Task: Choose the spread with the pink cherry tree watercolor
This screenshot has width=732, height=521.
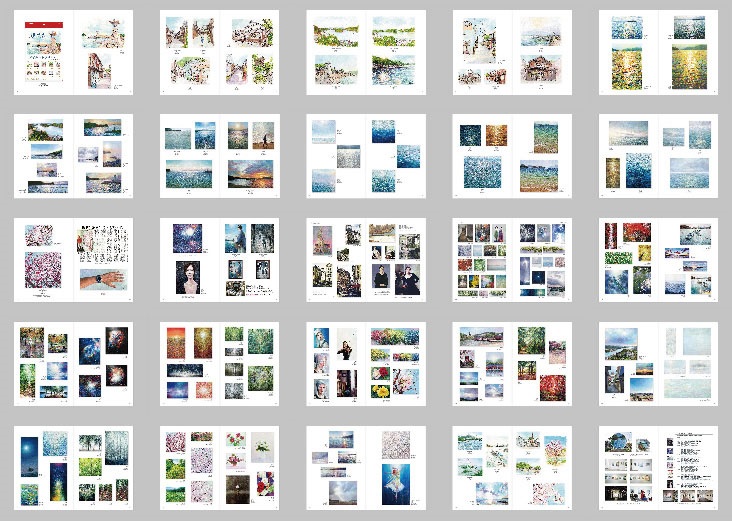Action: pos(512,468)
